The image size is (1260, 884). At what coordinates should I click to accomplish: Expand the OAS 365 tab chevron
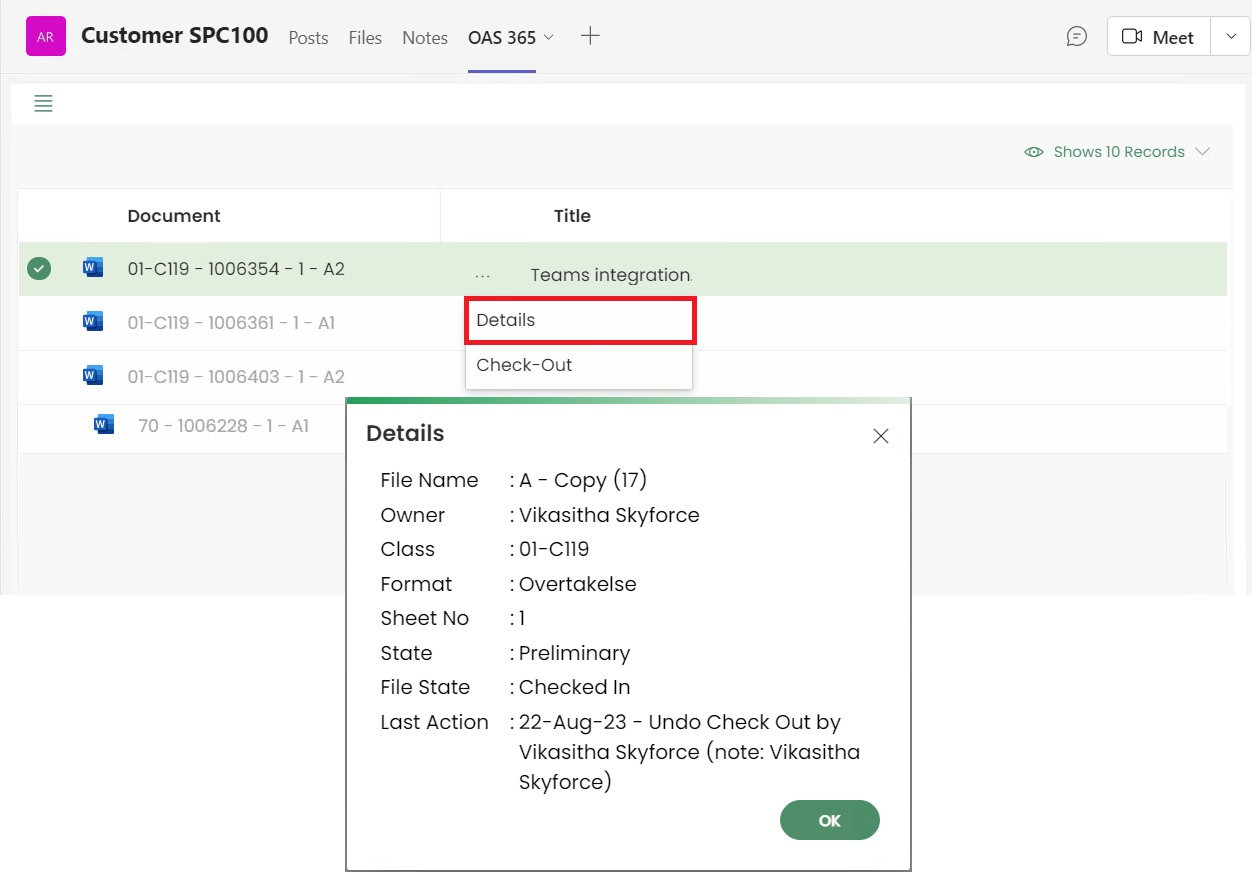548,37
